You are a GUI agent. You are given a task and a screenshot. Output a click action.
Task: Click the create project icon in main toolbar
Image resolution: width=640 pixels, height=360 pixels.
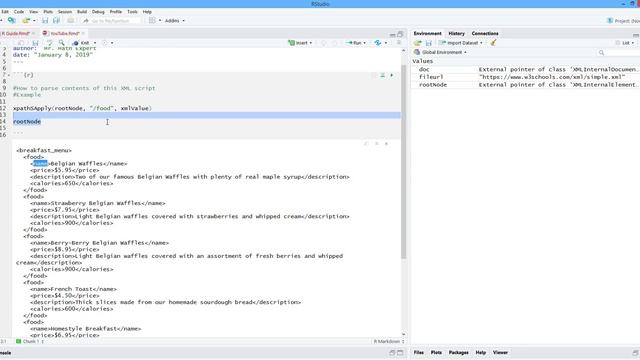click(x=12, y=20)
